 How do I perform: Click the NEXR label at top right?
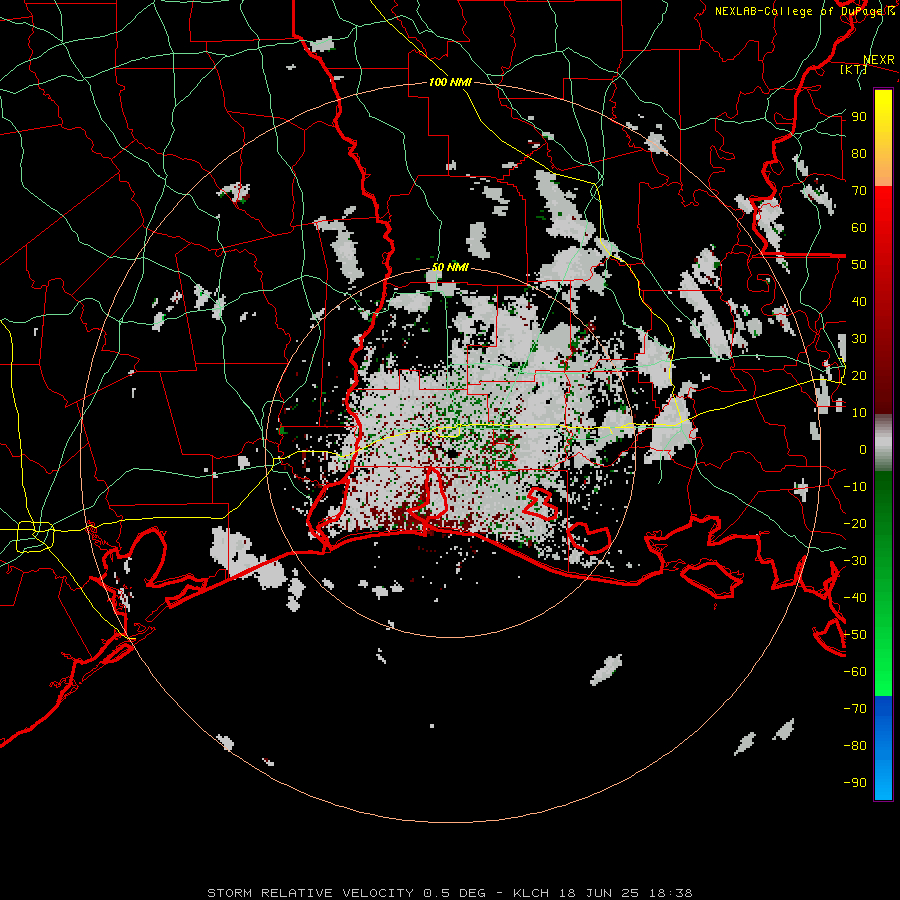coord(879,60)
